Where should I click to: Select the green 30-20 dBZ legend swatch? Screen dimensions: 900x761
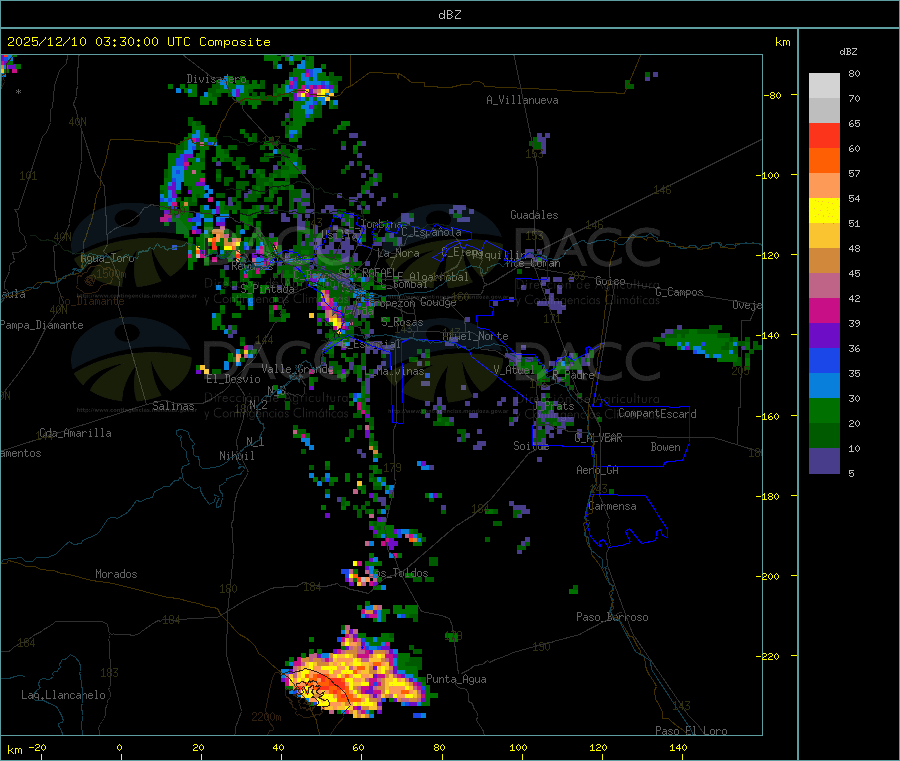(824, 410)
